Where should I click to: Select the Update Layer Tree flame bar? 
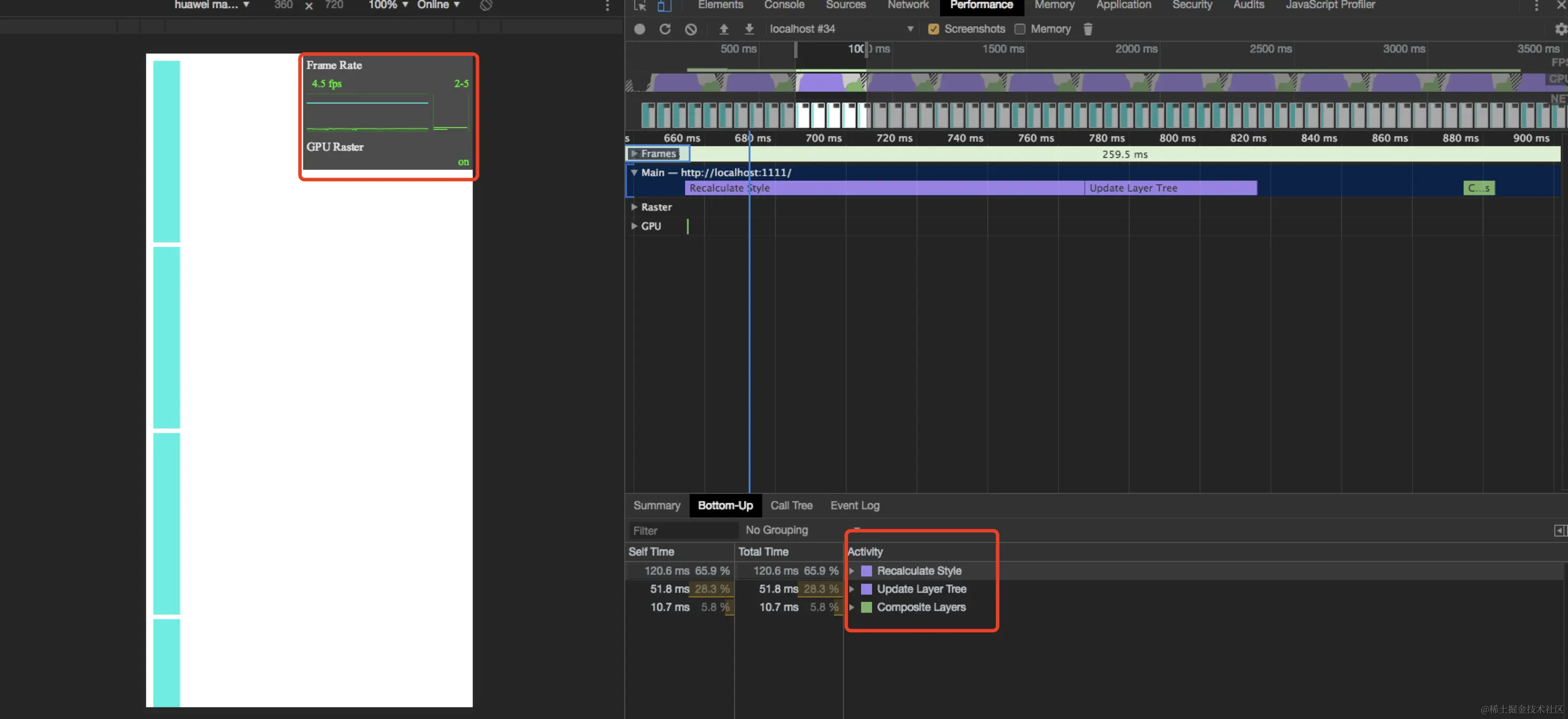tap(1170, 188)
